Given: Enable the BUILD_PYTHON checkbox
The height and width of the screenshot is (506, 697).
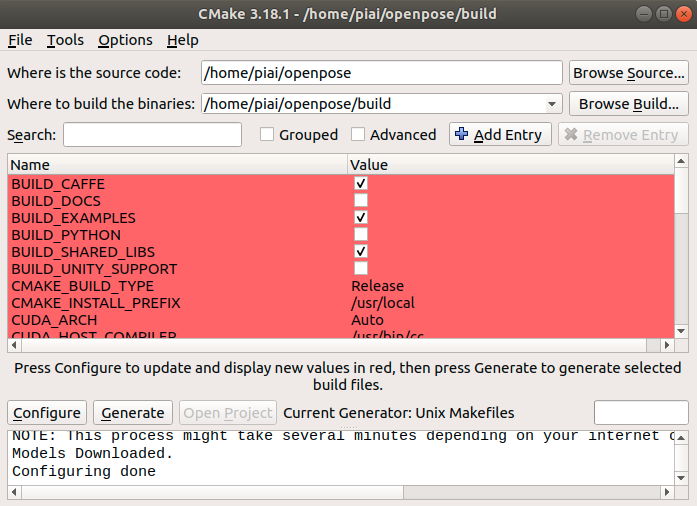Looking at the screenshot, I should 361,234.
